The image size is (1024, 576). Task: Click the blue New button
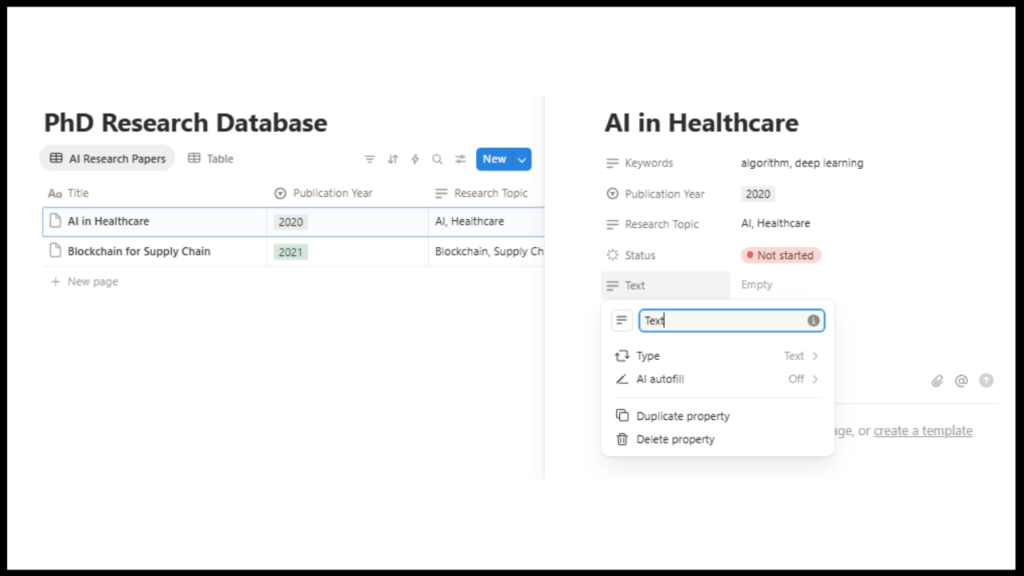[494, 159]
